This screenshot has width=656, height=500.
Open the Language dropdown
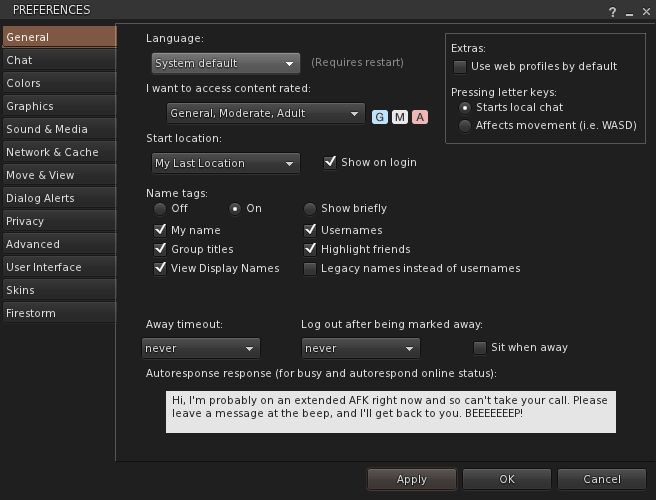(226, 63)
